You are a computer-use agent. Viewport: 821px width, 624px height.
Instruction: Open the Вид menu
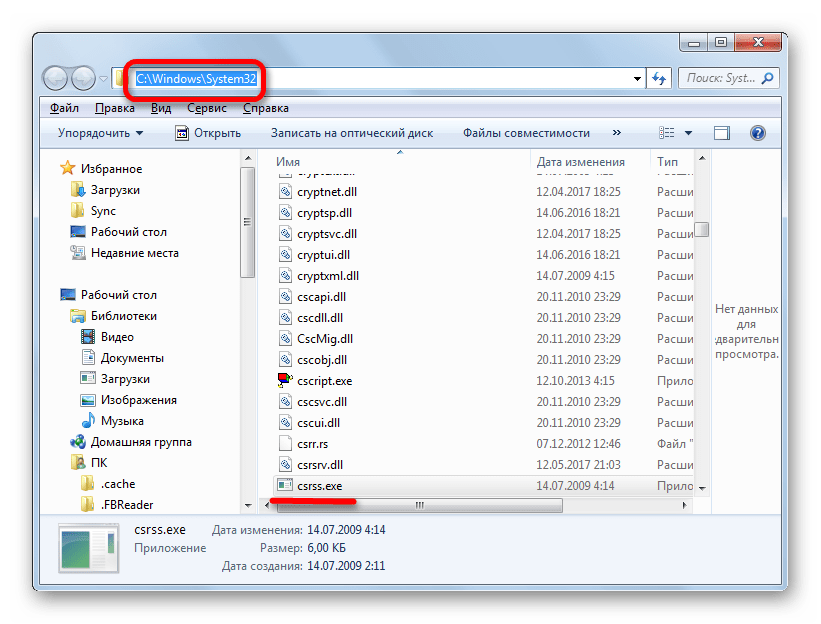pyautogui.click(x=161, y=108)
